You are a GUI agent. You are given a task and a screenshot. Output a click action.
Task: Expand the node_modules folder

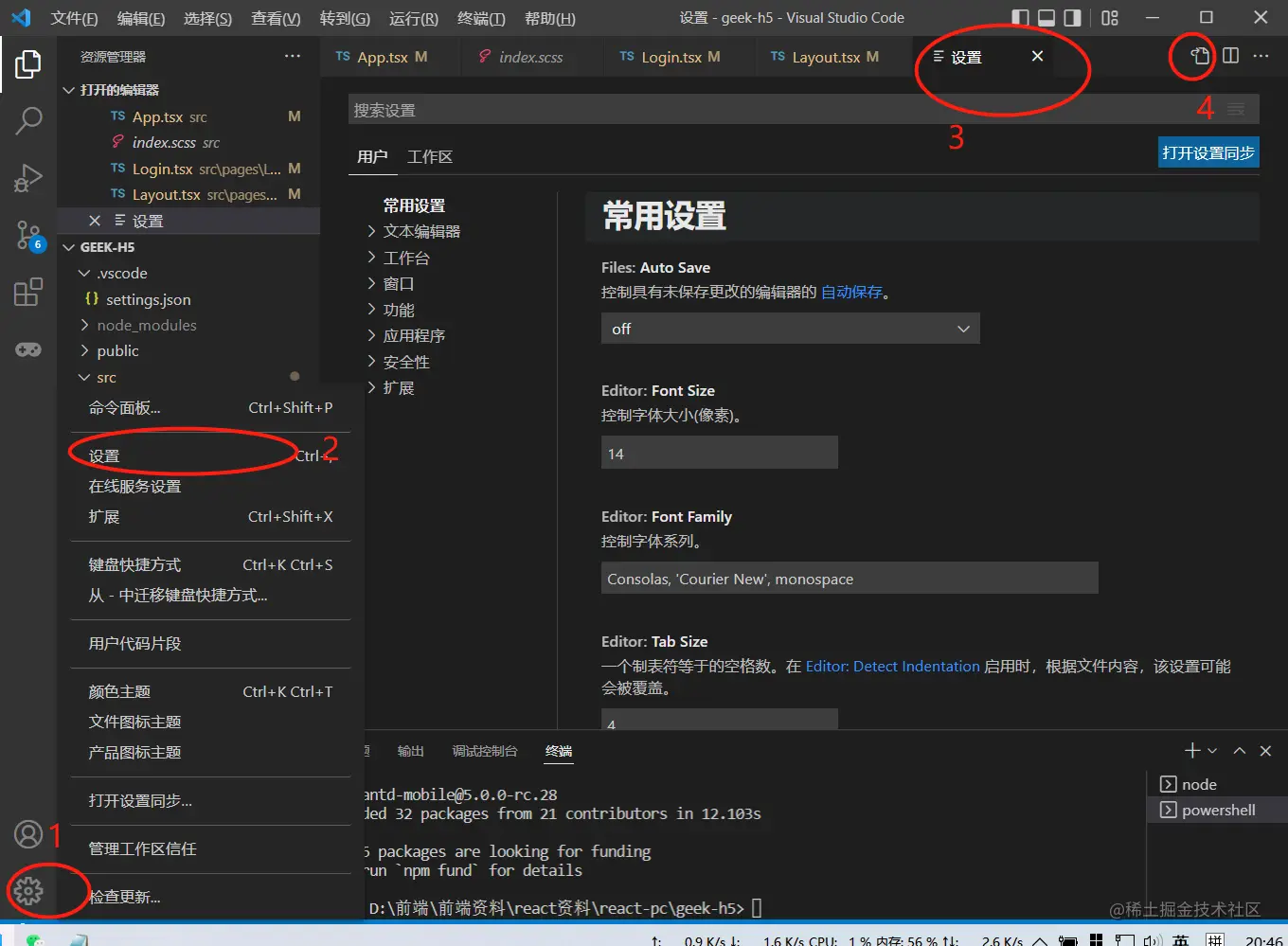[x=188, y=325]
